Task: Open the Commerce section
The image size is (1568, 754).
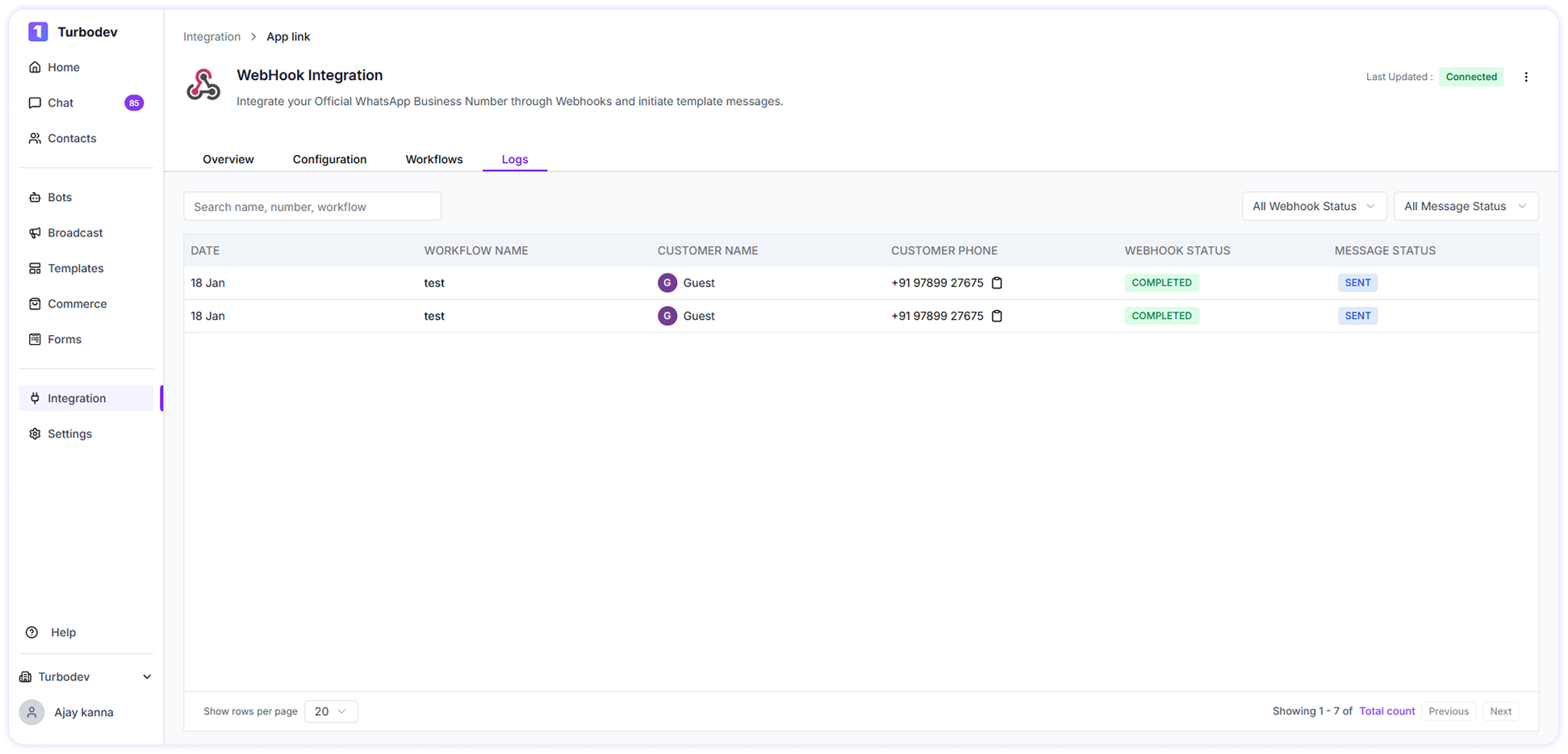Action: 77,304
